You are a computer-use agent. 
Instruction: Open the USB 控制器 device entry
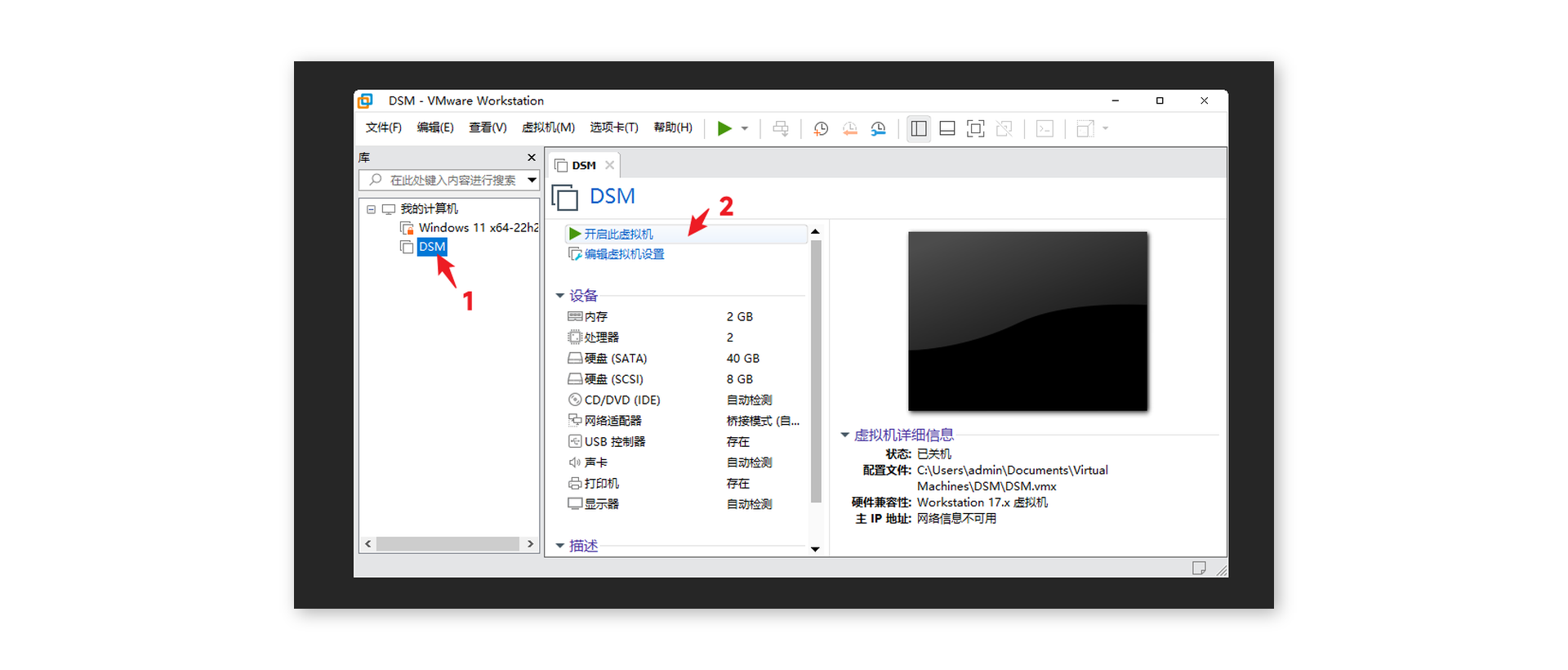[x=614, y=442]
